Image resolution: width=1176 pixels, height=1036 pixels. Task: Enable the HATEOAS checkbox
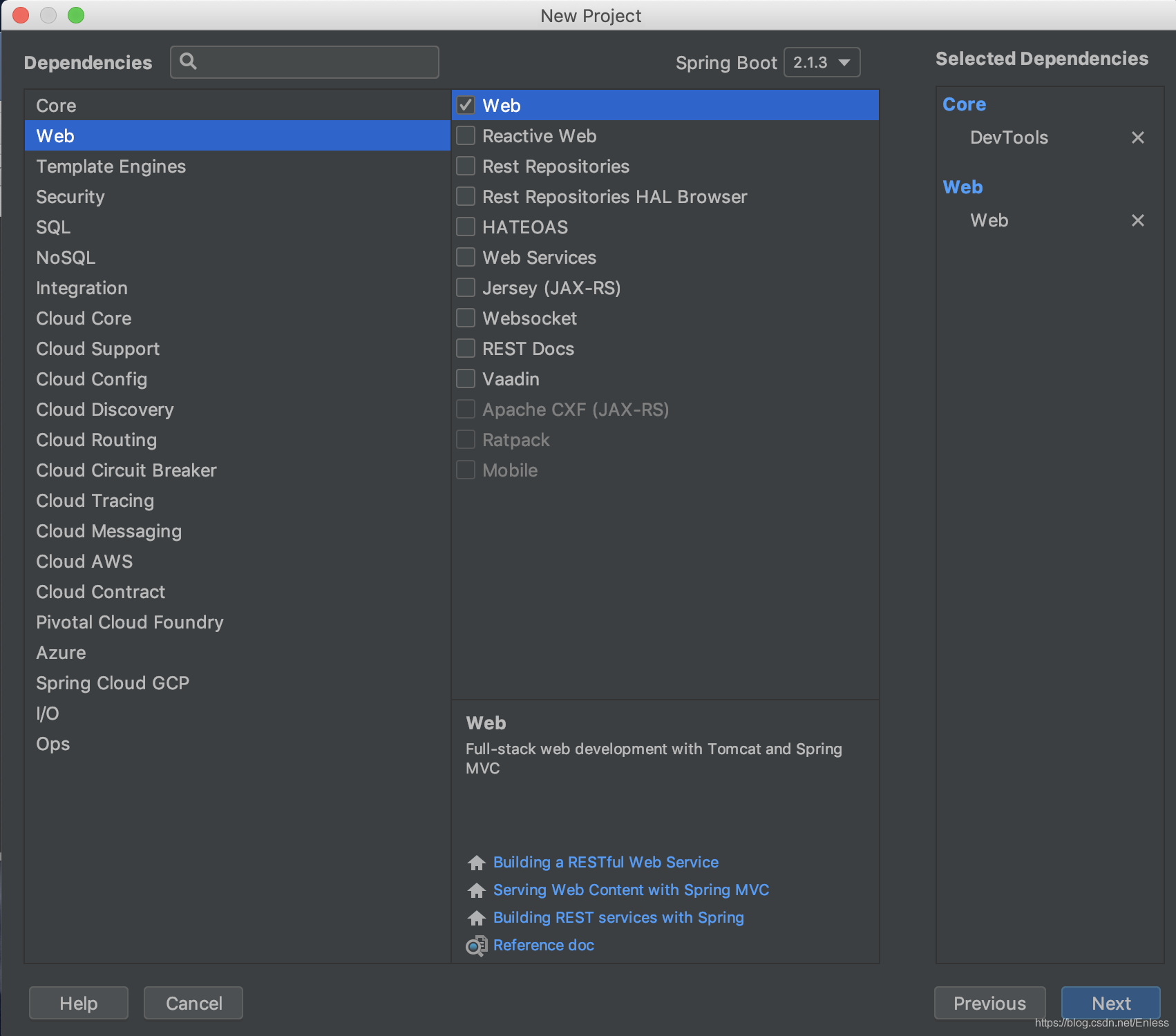[466, 227]
